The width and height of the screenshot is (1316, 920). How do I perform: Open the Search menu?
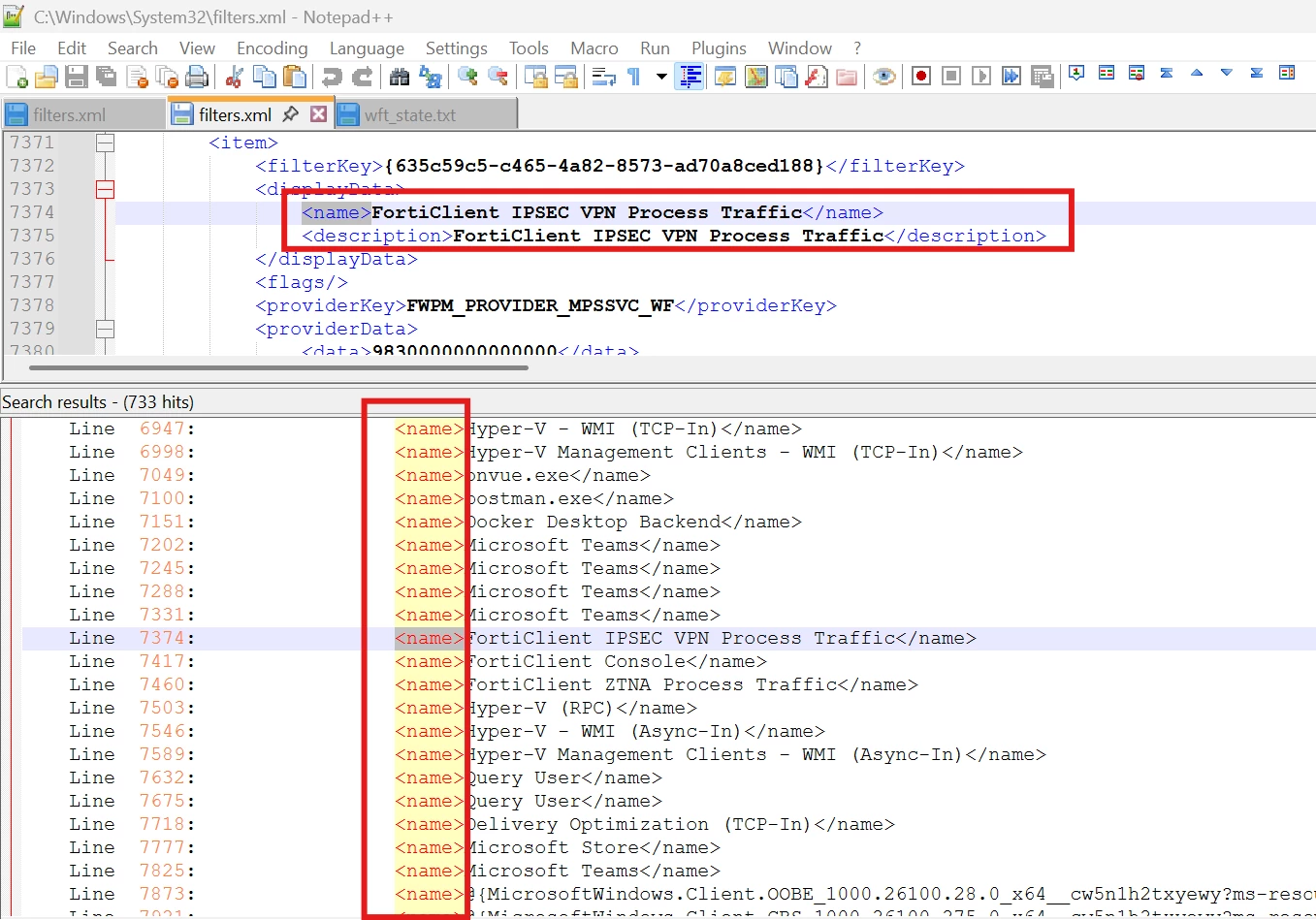click(133, 48)
